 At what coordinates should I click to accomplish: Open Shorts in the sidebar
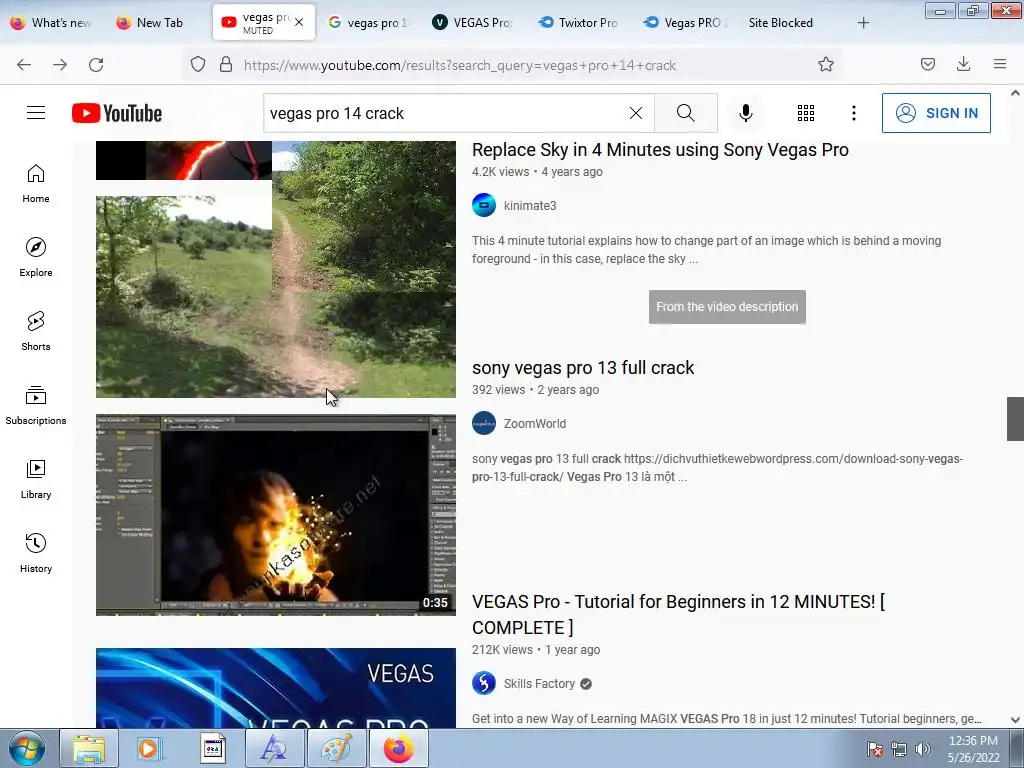coord(36,331)
